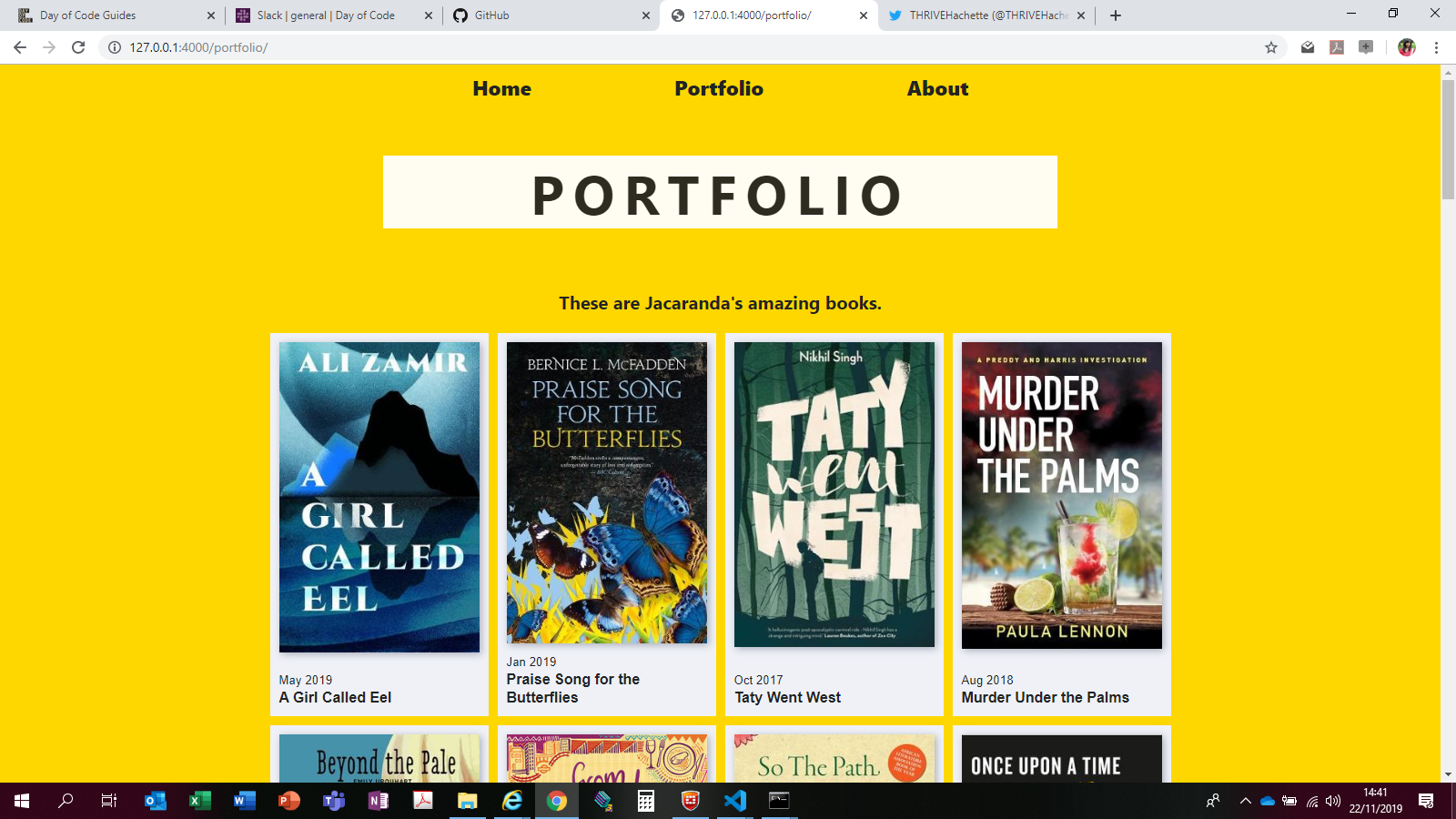Open the grey extension icon beside the profile avatar
The image size is (1456, 819).
tap(1366, 47)
